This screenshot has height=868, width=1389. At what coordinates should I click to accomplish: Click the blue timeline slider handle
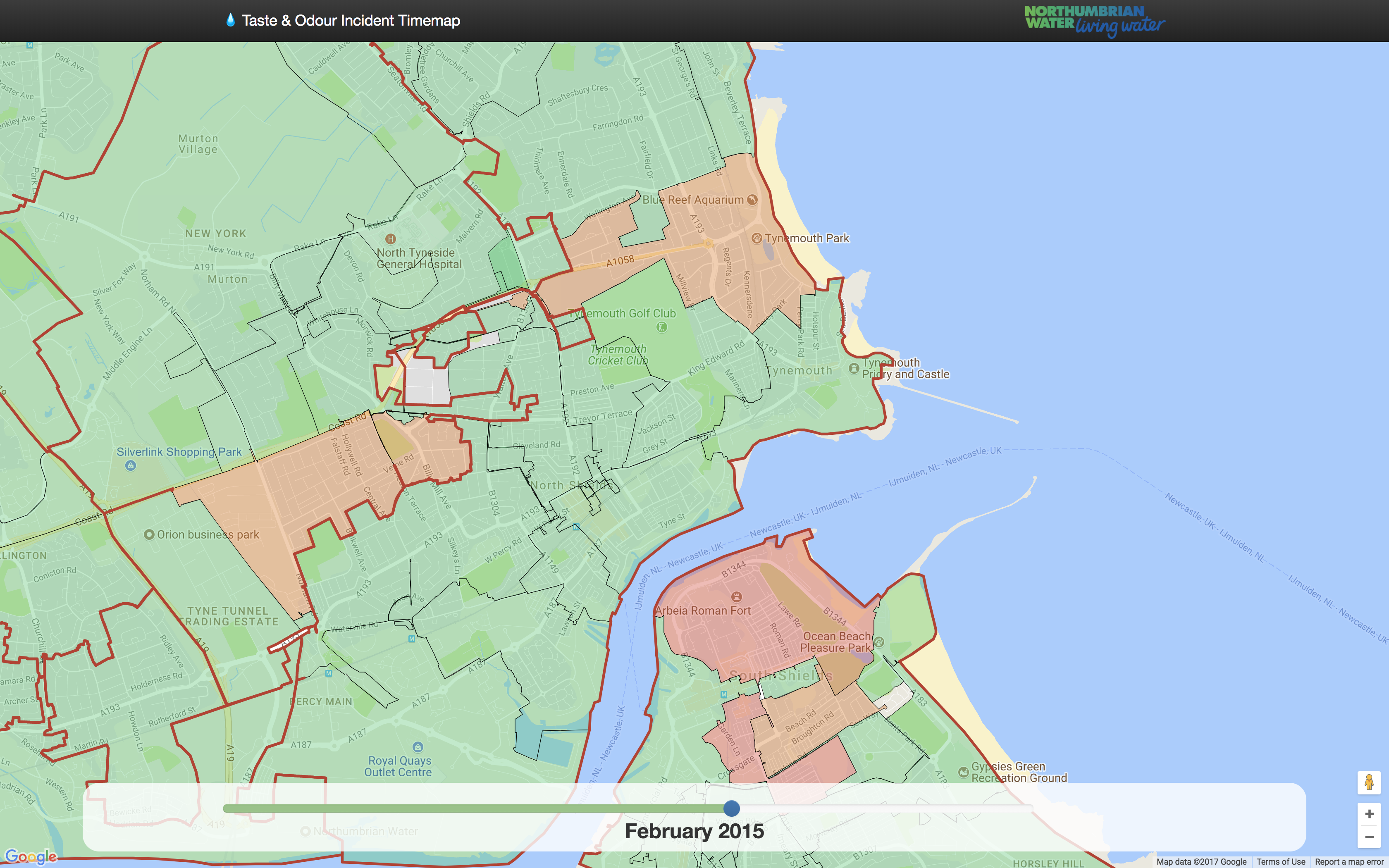click(731, 808)
